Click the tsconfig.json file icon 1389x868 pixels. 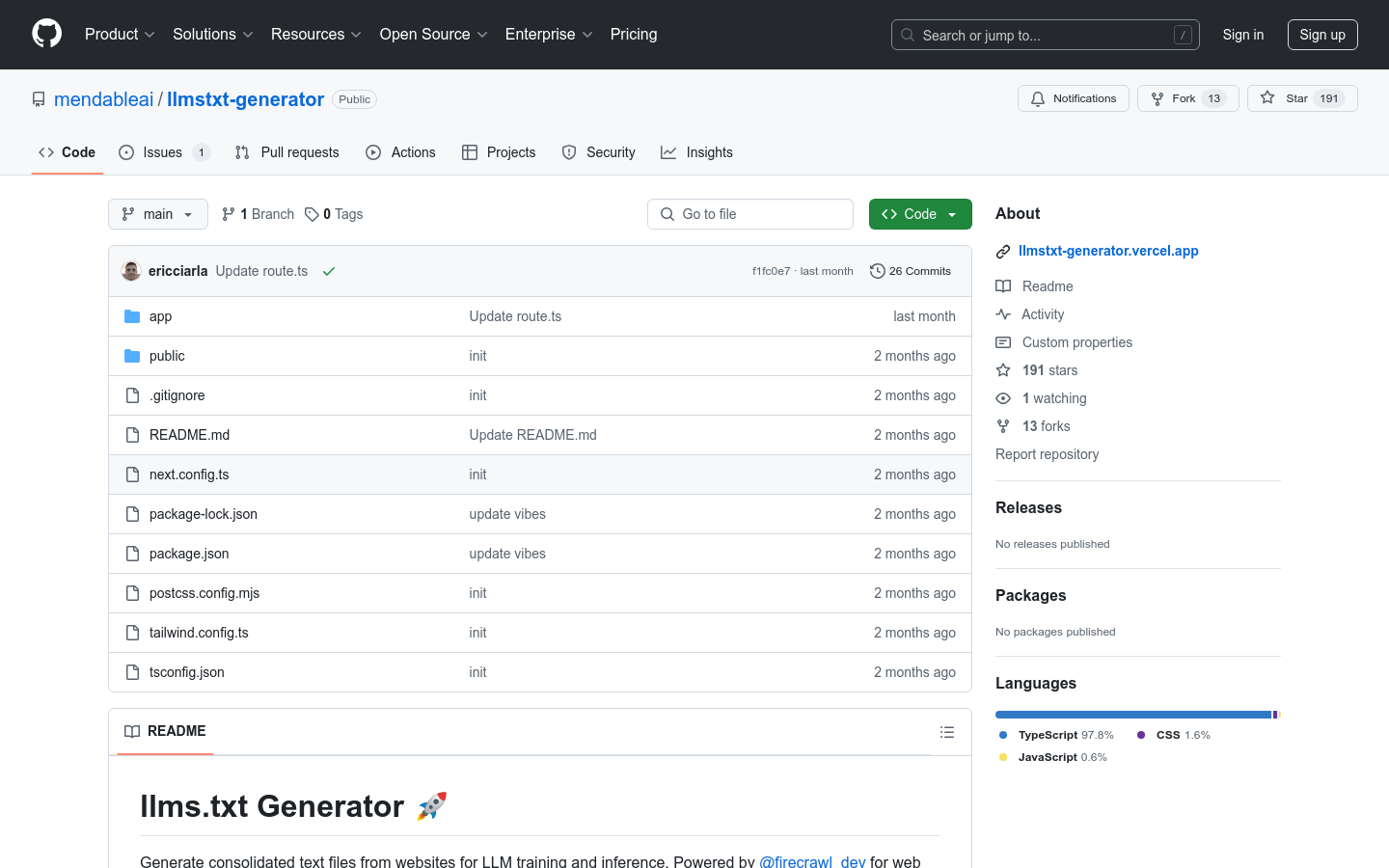point(133,672)
